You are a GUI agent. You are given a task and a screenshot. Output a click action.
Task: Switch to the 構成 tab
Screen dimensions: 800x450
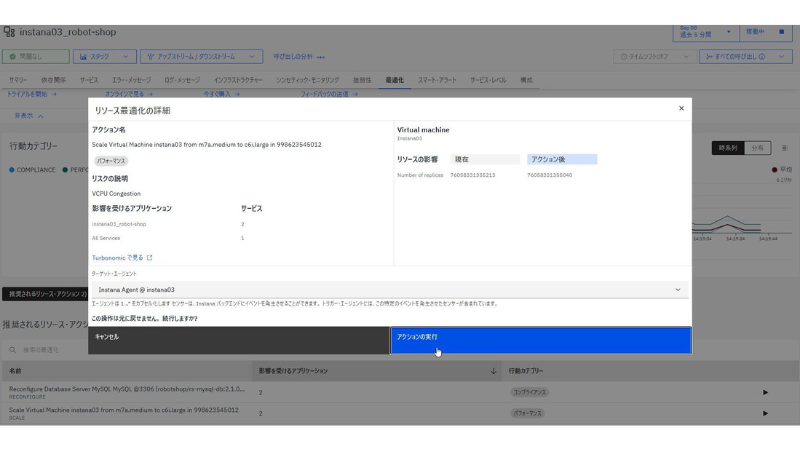(526, 80)
